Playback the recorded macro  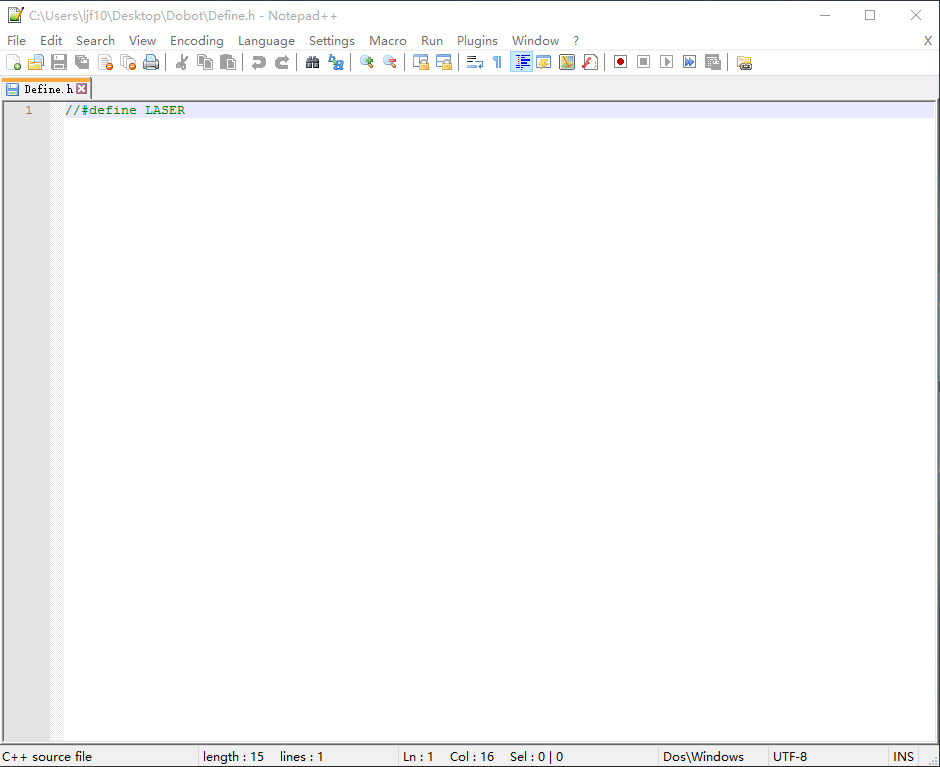tap(666, 61)
